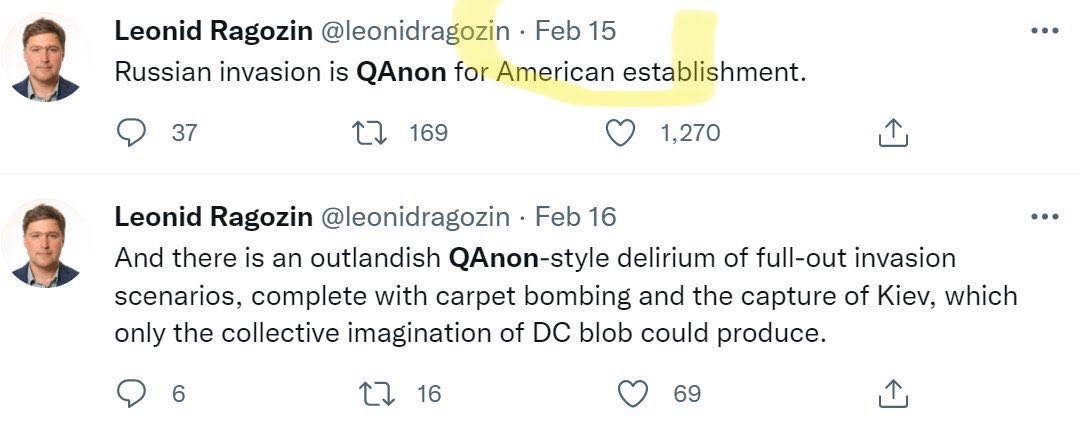Like the tweet with 1,270 likes

pyautogui.click(x=620, y=133)
